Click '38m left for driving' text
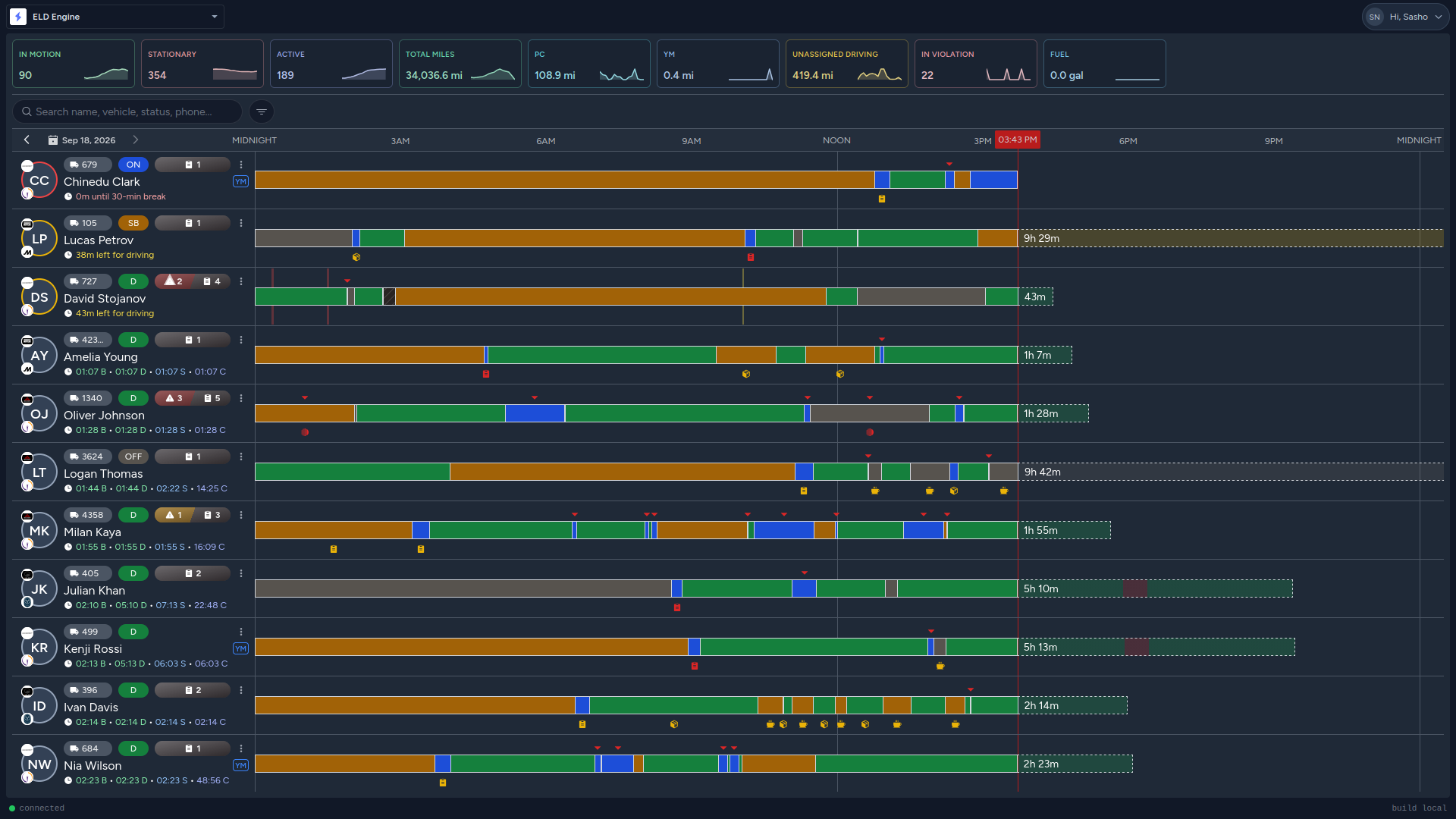Viewport: 1456px width, 819px height. pos(115,255)
